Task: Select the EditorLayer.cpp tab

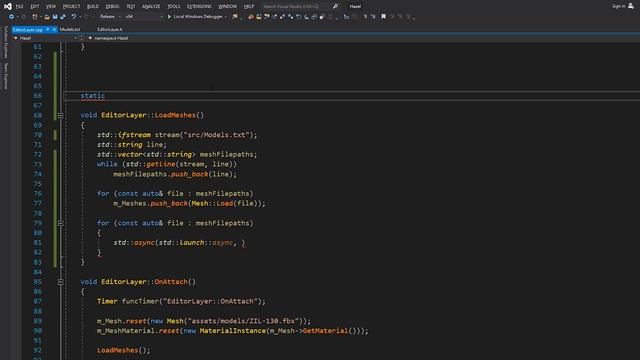Action: pyautogui.click(x=27, y=29)
